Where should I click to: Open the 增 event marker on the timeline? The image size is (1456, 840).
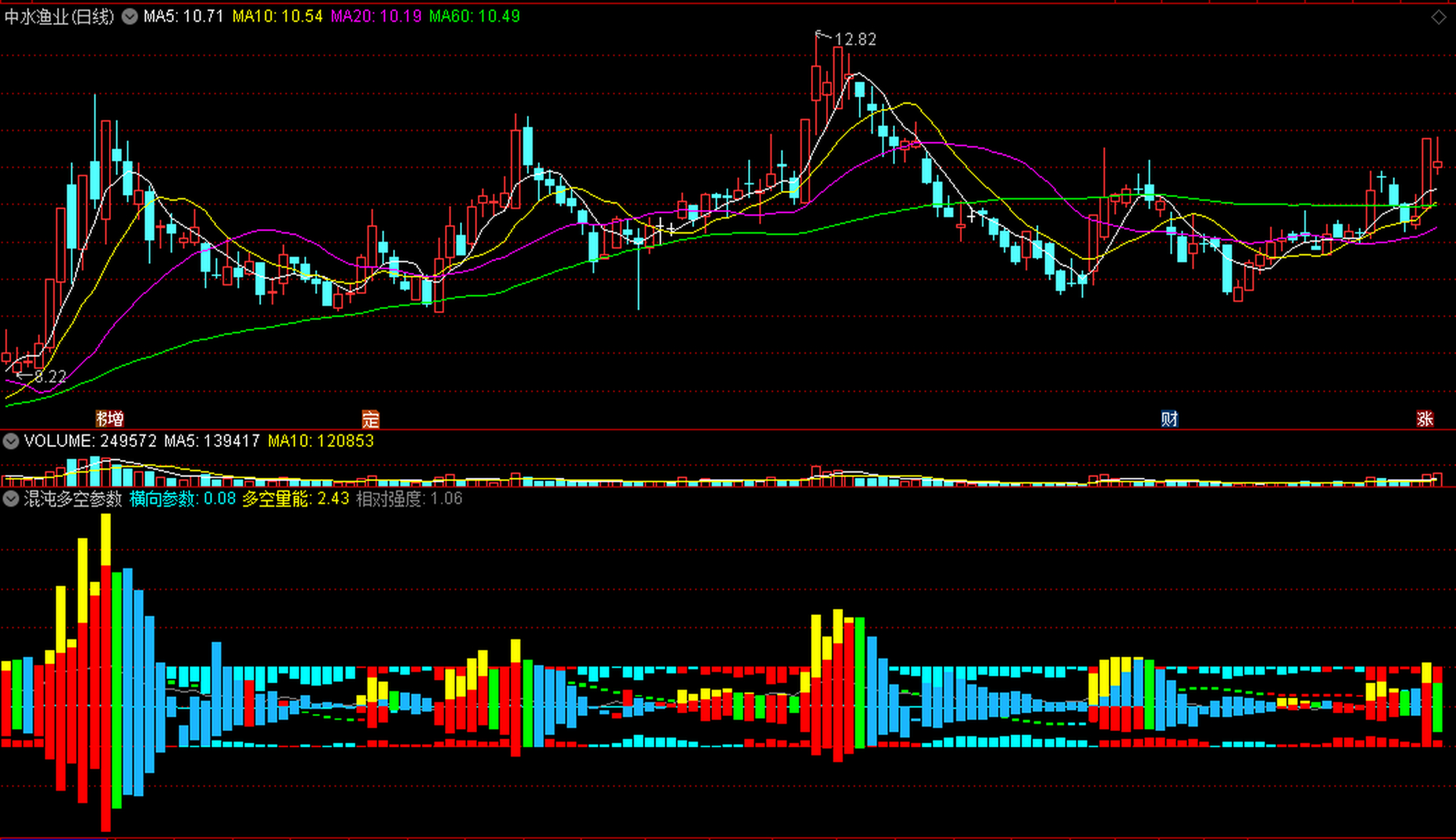115,418
